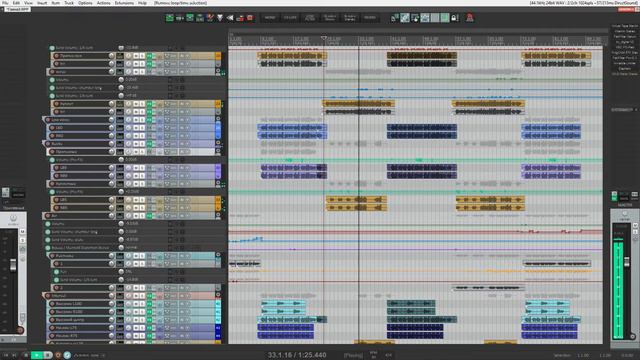The image size is (640, 360).
Task: Click the orange Record button in transport
Action: pyautogui.click(x=58, y=355)
